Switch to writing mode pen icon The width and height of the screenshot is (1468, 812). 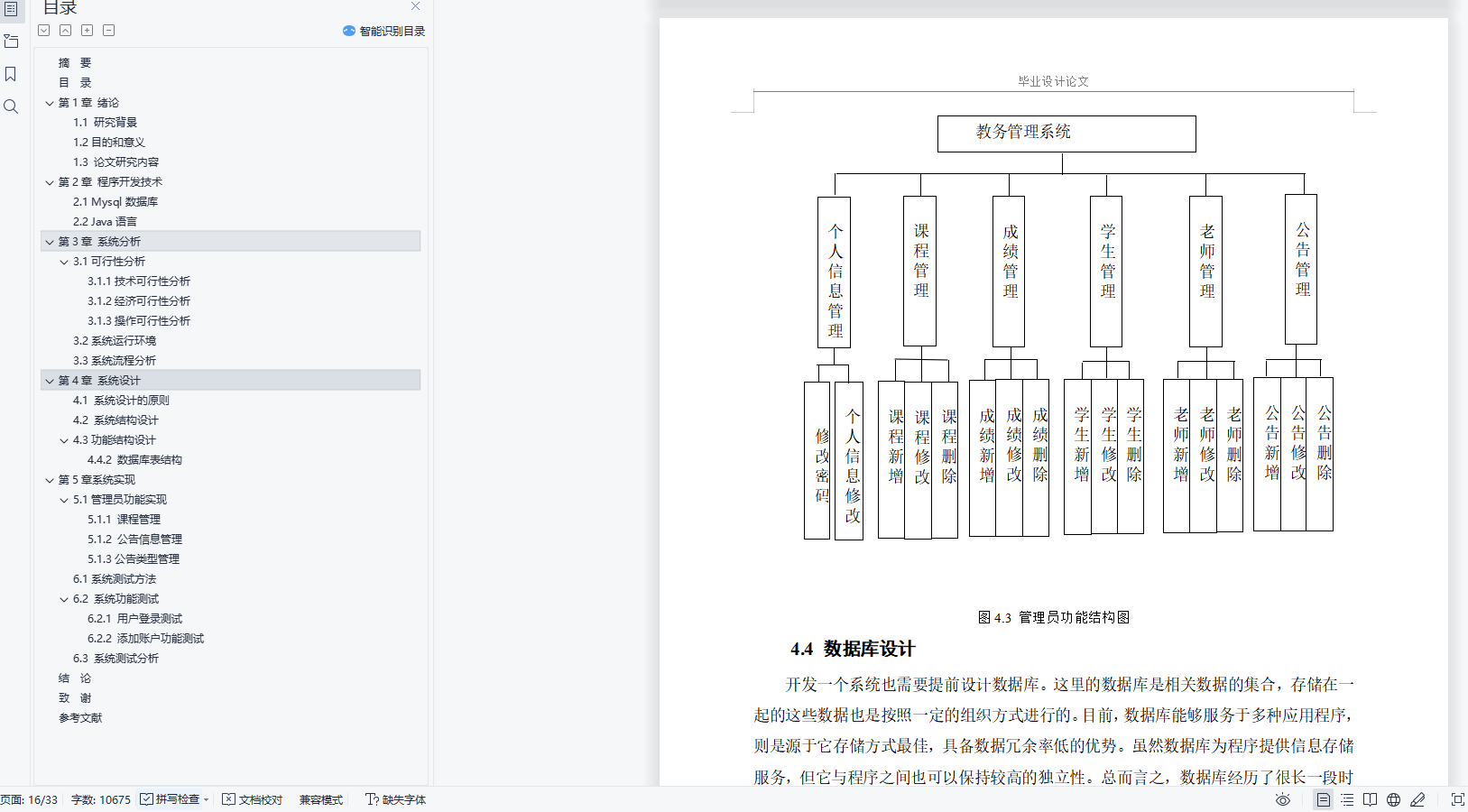click(1418, 799)
